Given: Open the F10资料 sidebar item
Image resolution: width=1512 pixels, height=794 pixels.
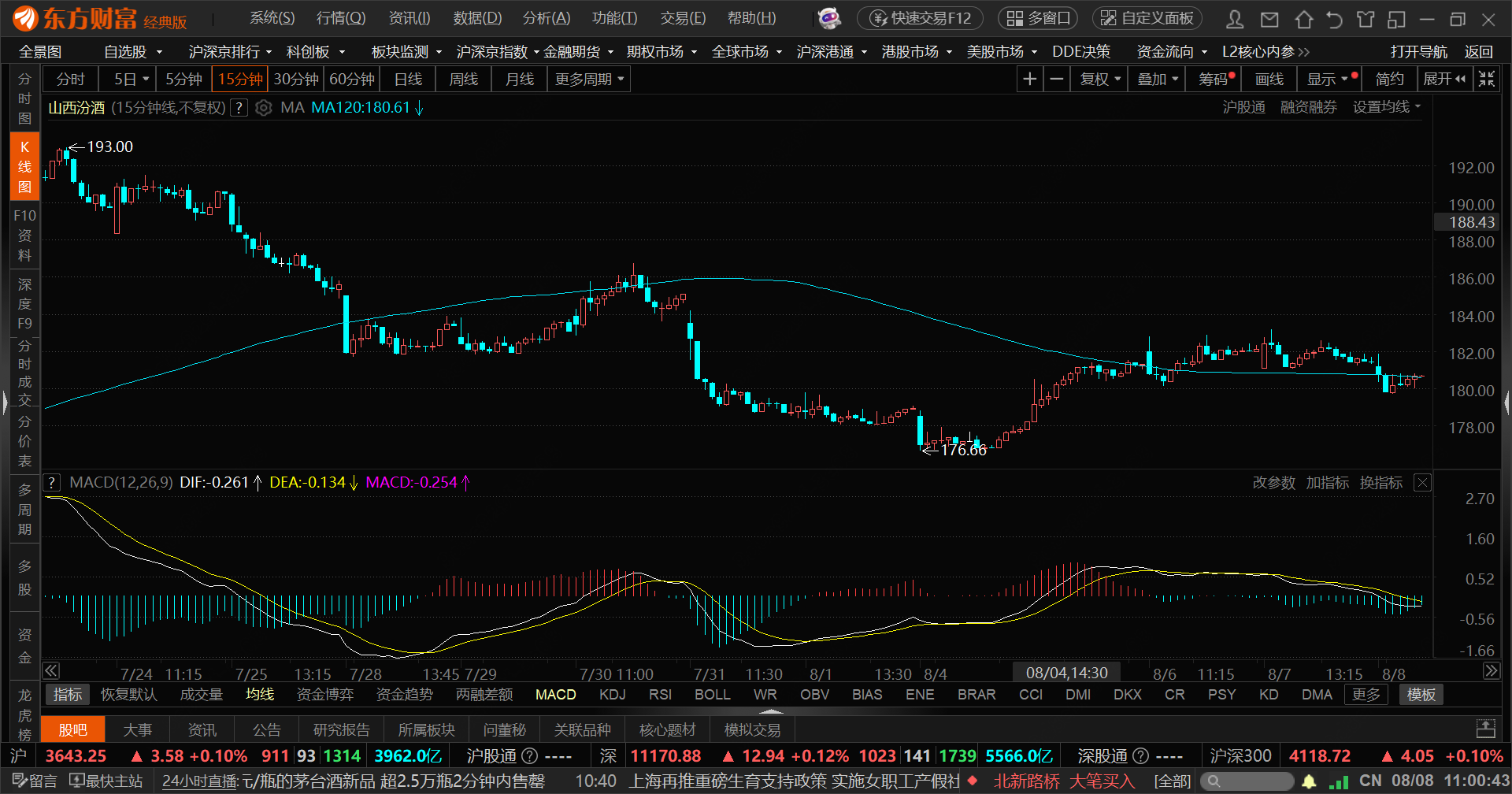Looking at the screenshot, I should pyautogui.click(x=24, y=235).
